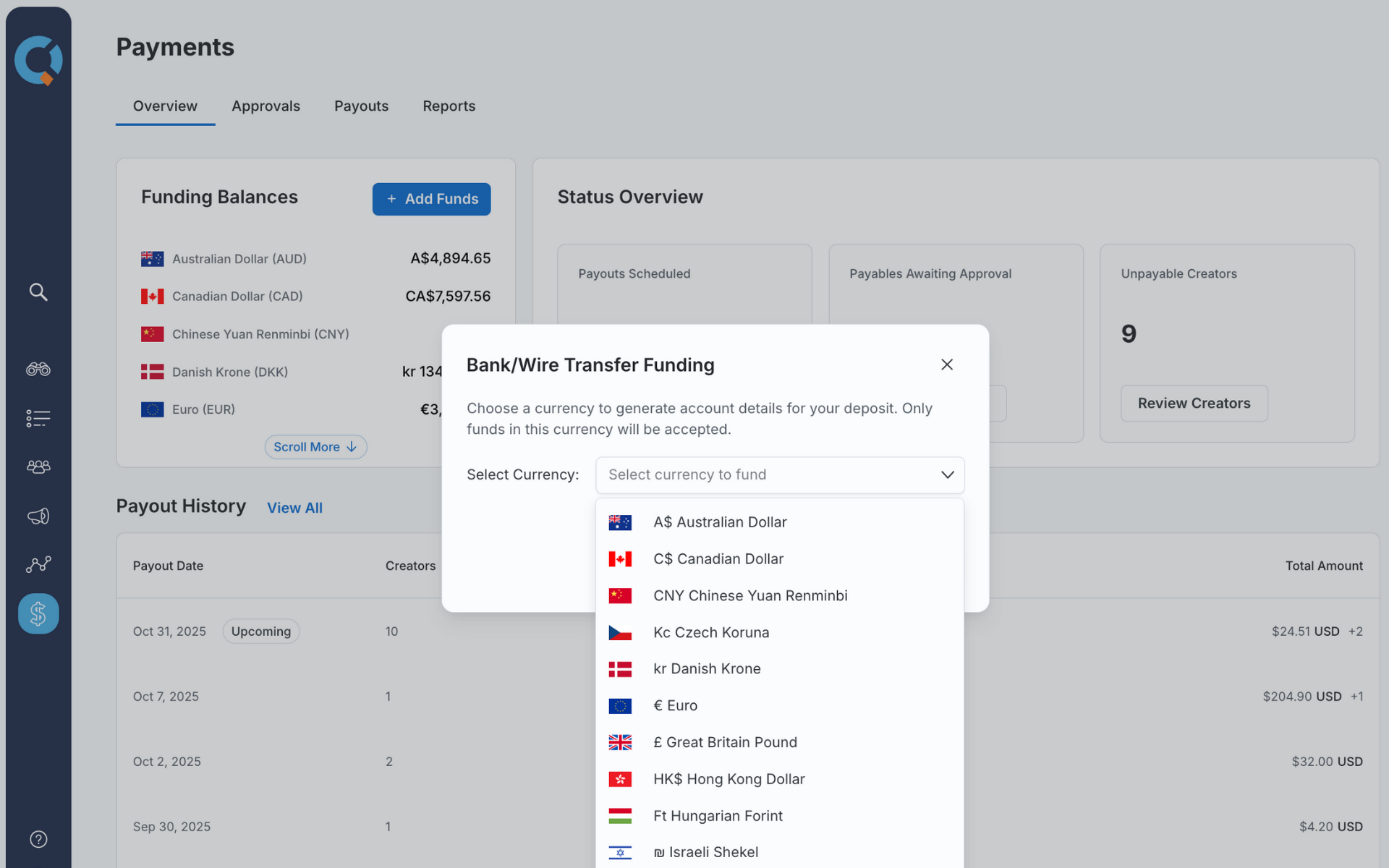Viewport: 1389px width, 868px height.
Task: Open the Select currency to fund dropdown
Action: point(780,475)
